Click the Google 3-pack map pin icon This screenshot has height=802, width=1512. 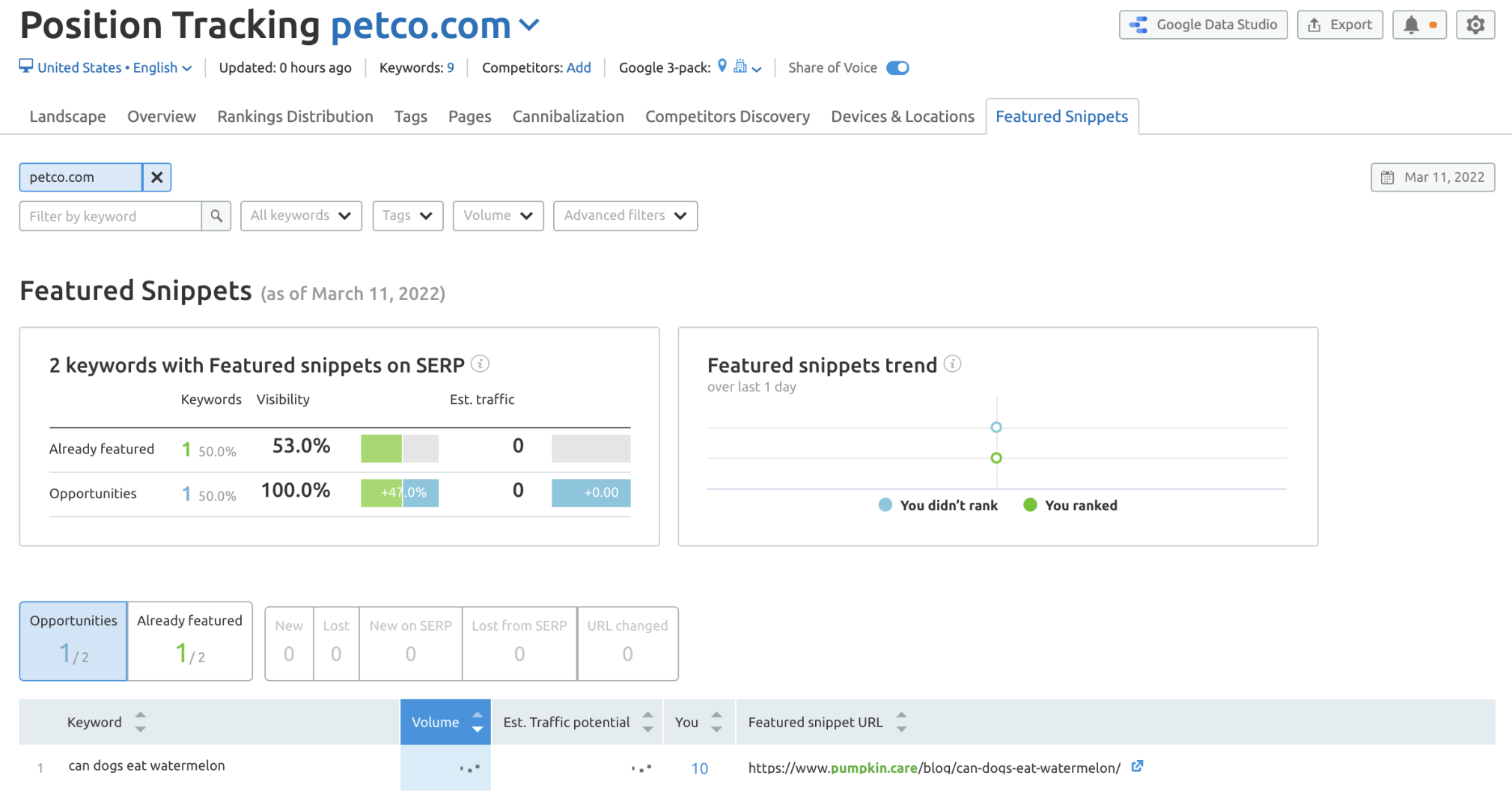click(722, 66)
